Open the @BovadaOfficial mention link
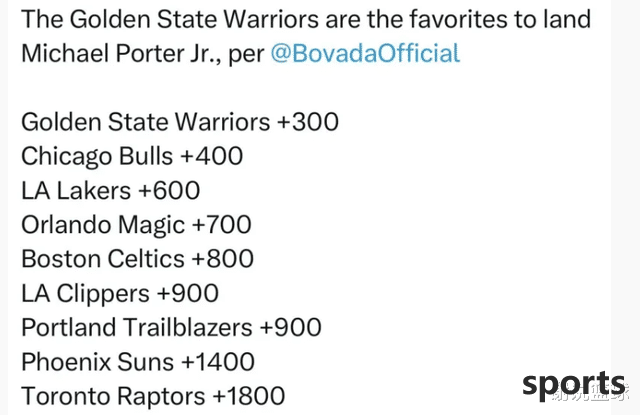Image resolution: width=640 pixels, height=415 pixels. click(x=365, y=53)
